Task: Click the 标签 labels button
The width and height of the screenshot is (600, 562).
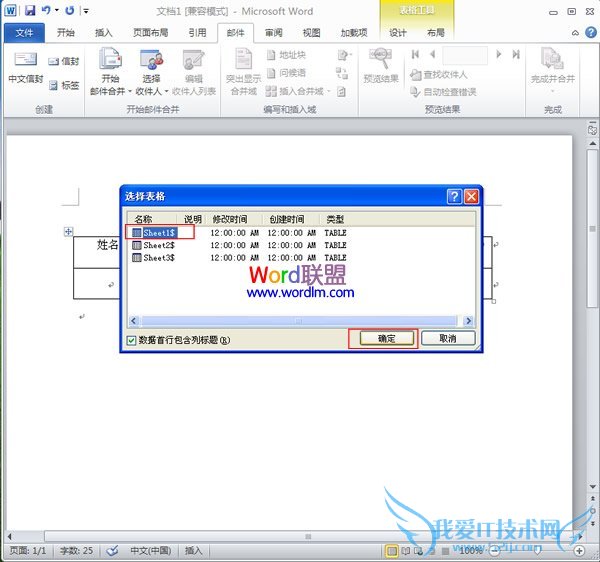Action: [64, 85]
